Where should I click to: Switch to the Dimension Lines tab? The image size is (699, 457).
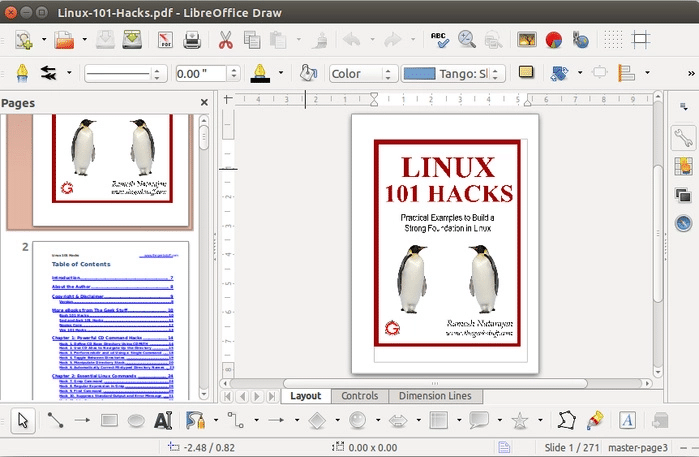coord(435,396)
